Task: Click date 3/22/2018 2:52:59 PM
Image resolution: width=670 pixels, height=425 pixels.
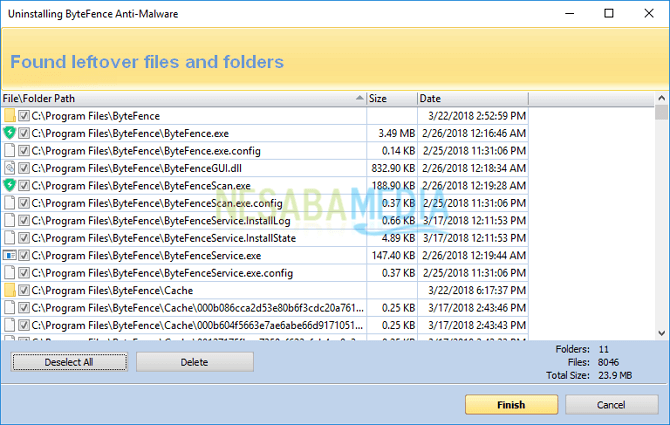Action: coord(477,116)
